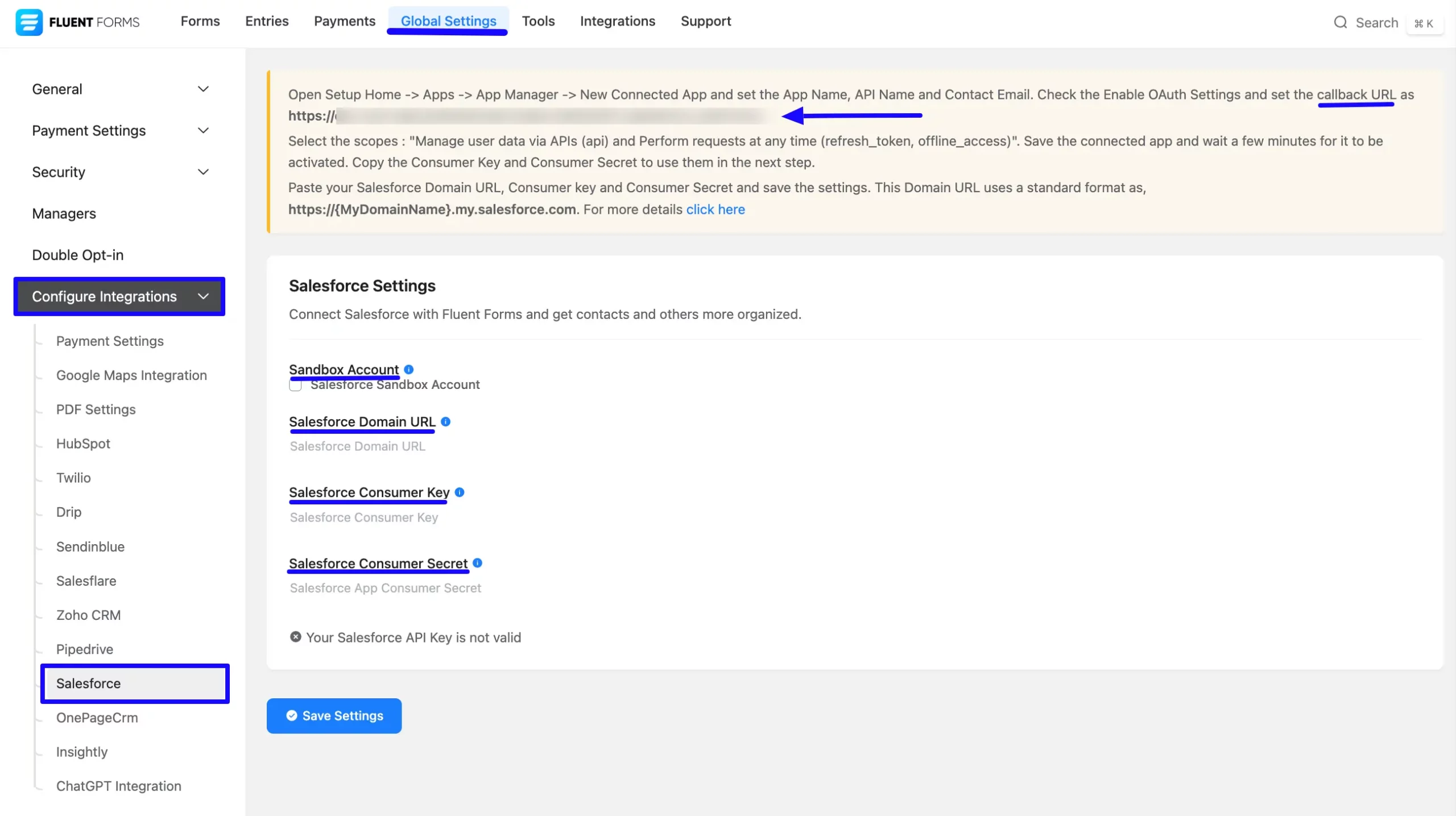This screenshot has height=816, width=1456.
Task: Open the Tools menu
Action: tap(538, 22)
